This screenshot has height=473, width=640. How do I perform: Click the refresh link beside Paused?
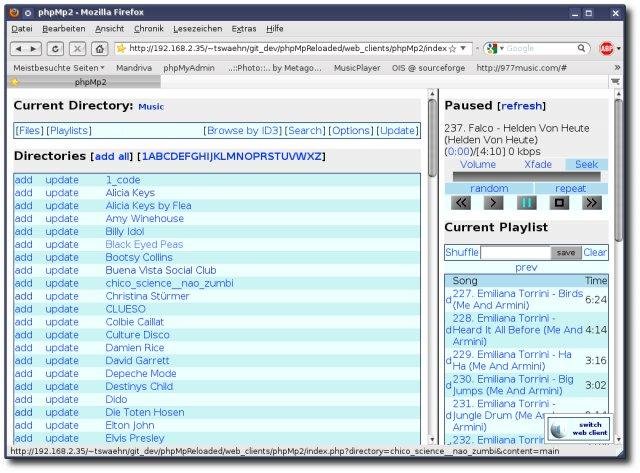[522, 106]
